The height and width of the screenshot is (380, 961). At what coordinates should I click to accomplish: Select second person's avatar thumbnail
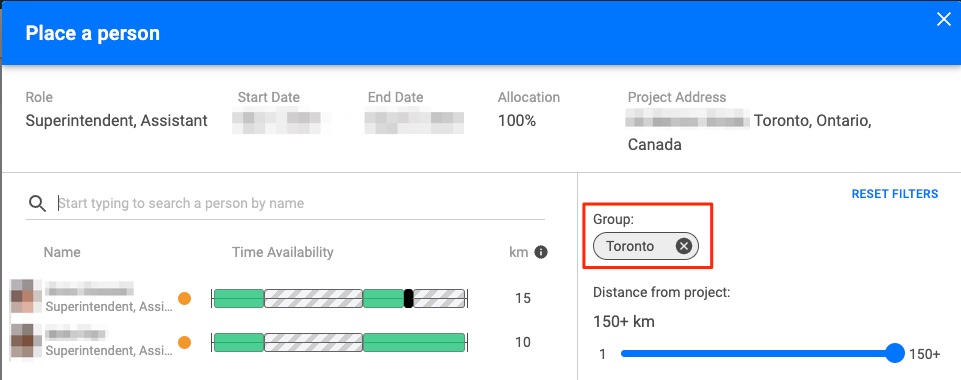[26, 341]
